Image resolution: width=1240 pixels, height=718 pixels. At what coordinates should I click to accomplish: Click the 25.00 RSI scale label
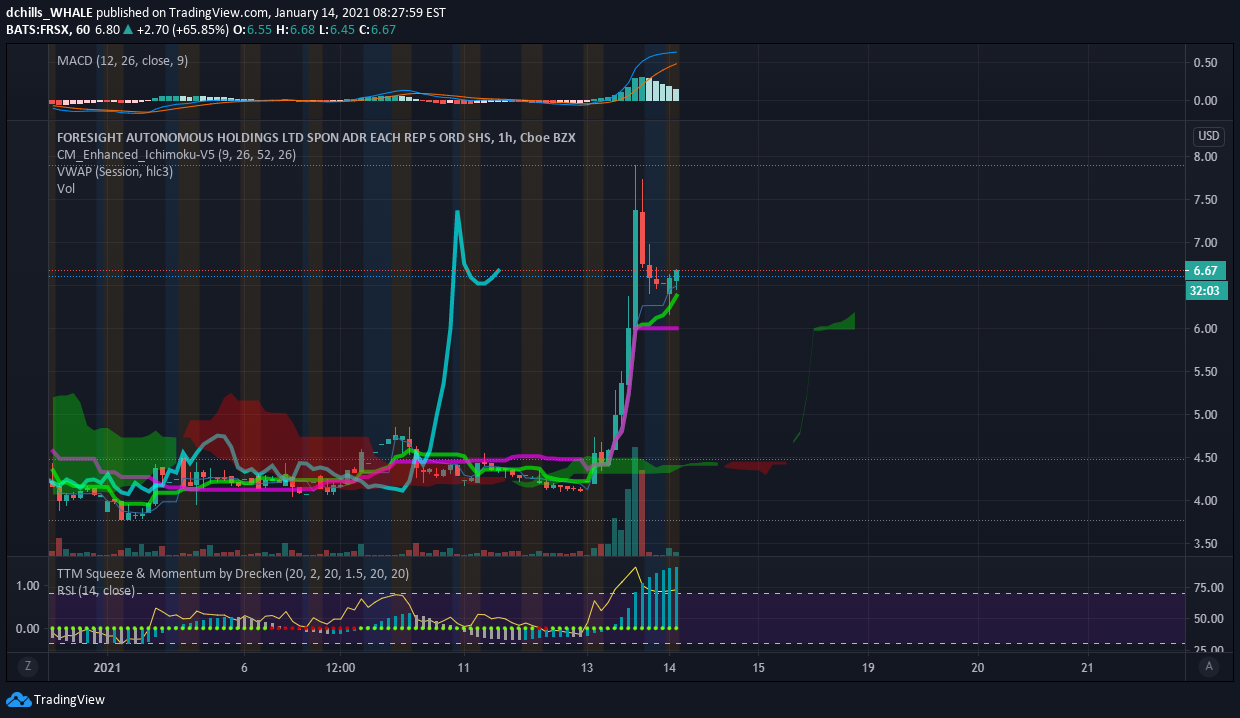[x=1208, y=652]
